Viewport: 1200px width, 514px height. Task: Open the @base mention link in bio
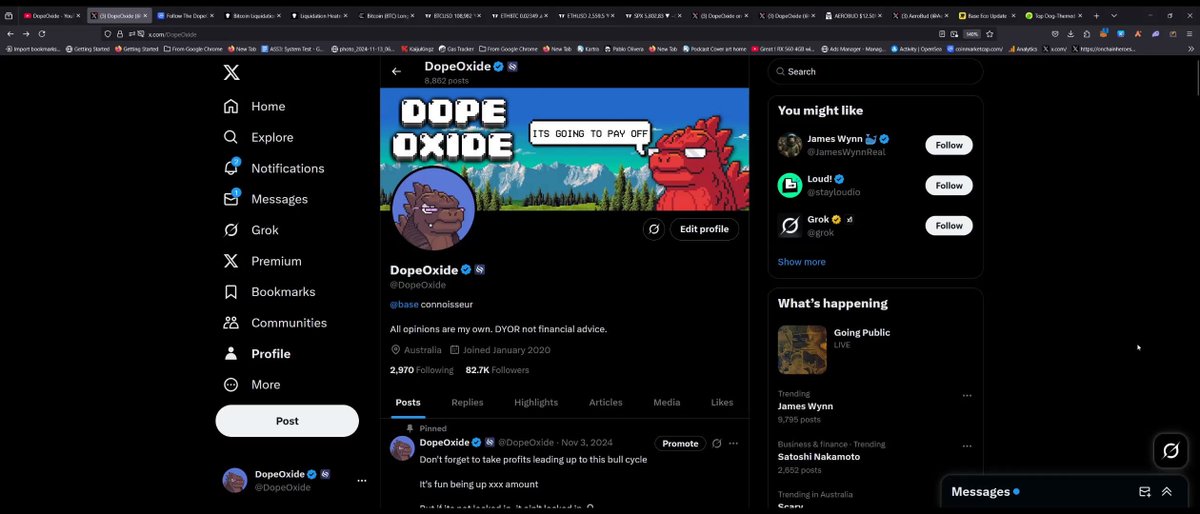(404, 304)
